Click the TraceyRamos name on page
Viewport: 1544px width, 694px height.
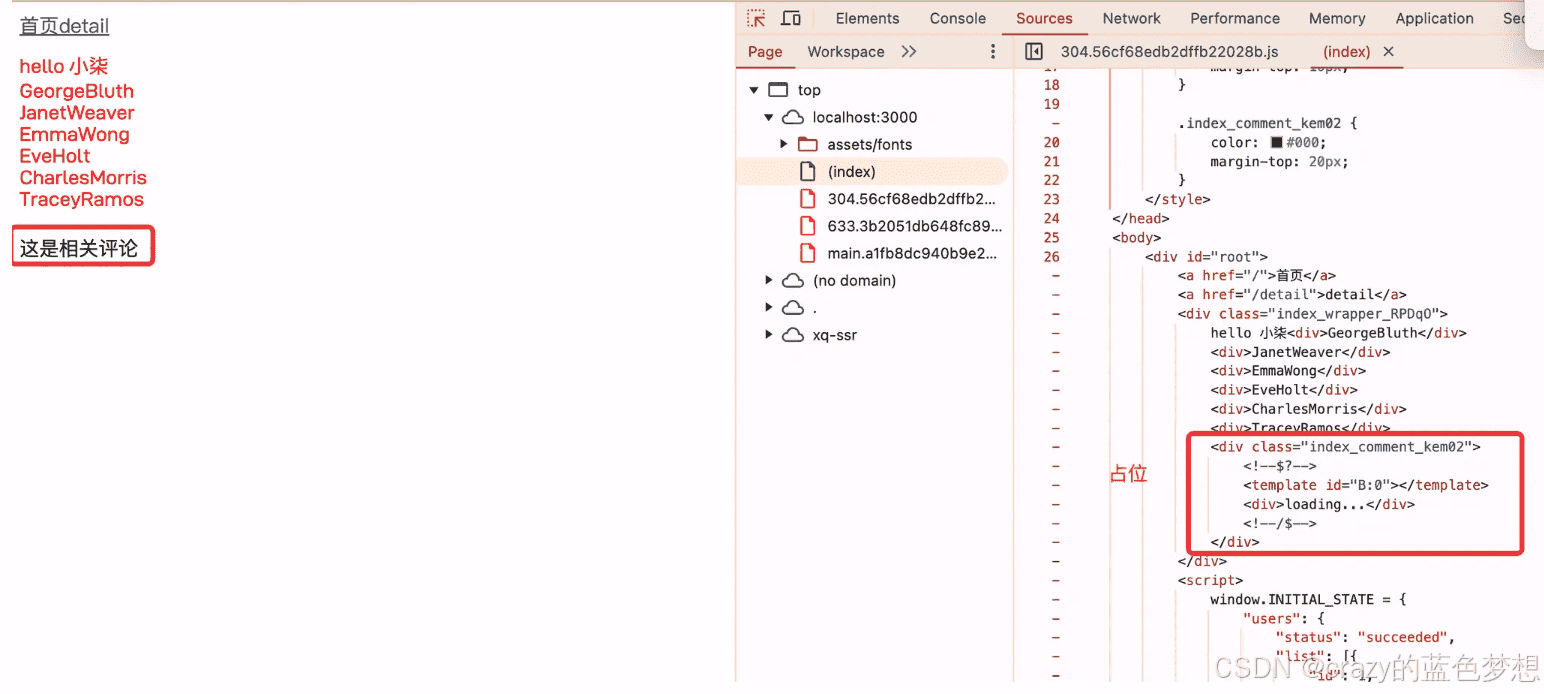click(82, 199)
